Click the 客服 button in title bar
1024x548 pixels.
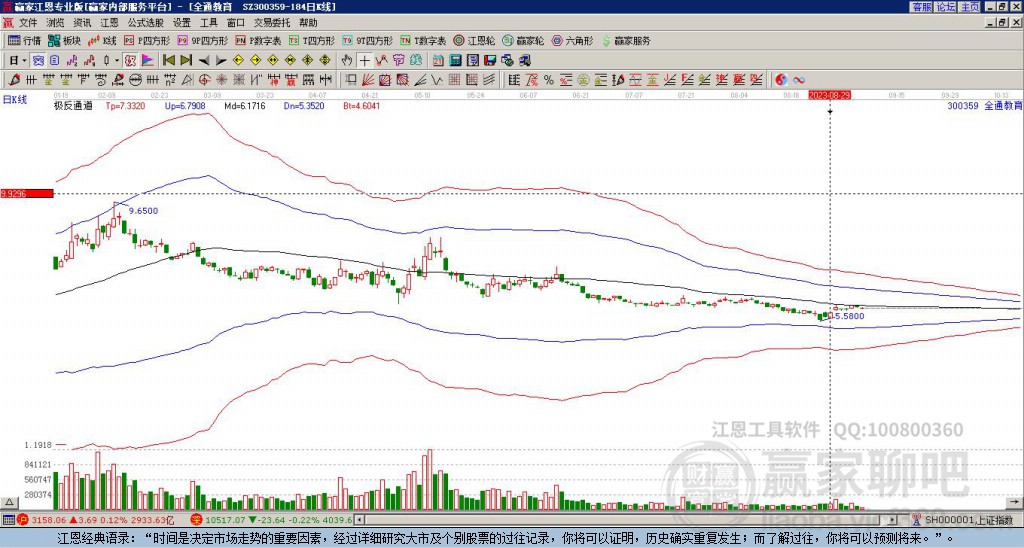(922, 7)
